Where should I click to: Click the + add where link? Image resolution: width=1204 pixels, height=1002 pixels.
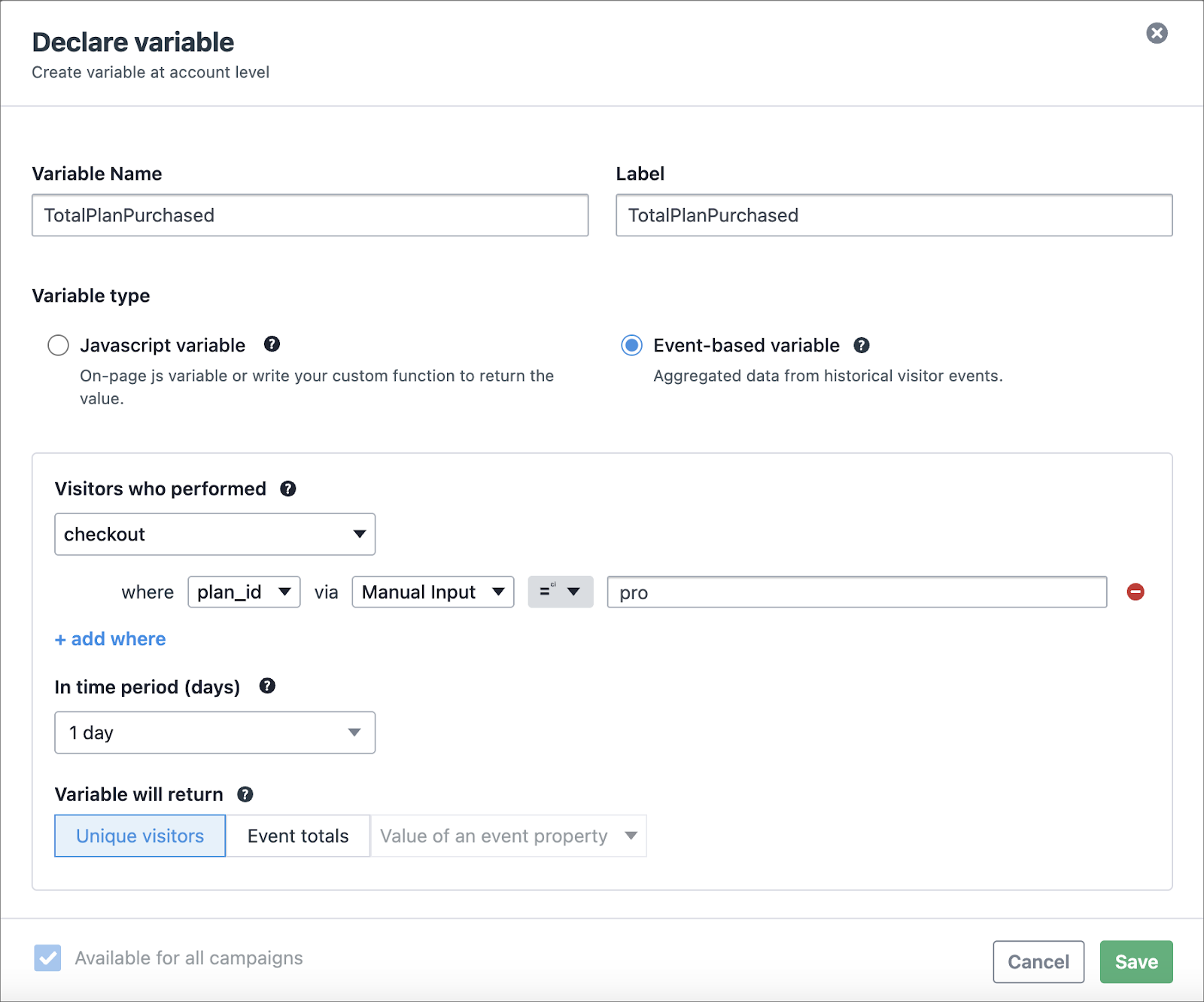111,638
